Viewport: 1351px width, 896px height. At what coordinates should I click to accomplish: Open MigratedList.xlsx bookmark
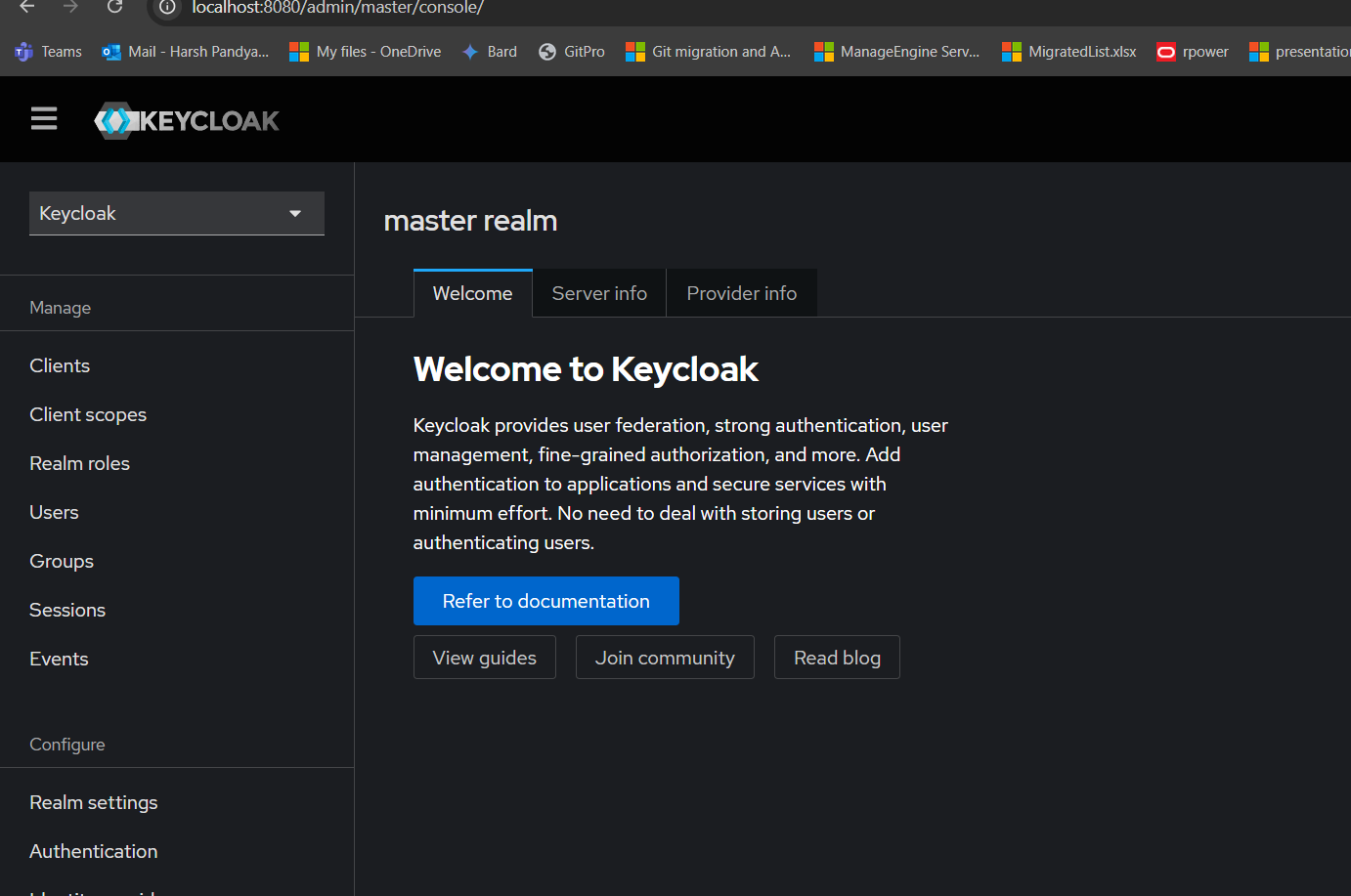coord(1069,52)
